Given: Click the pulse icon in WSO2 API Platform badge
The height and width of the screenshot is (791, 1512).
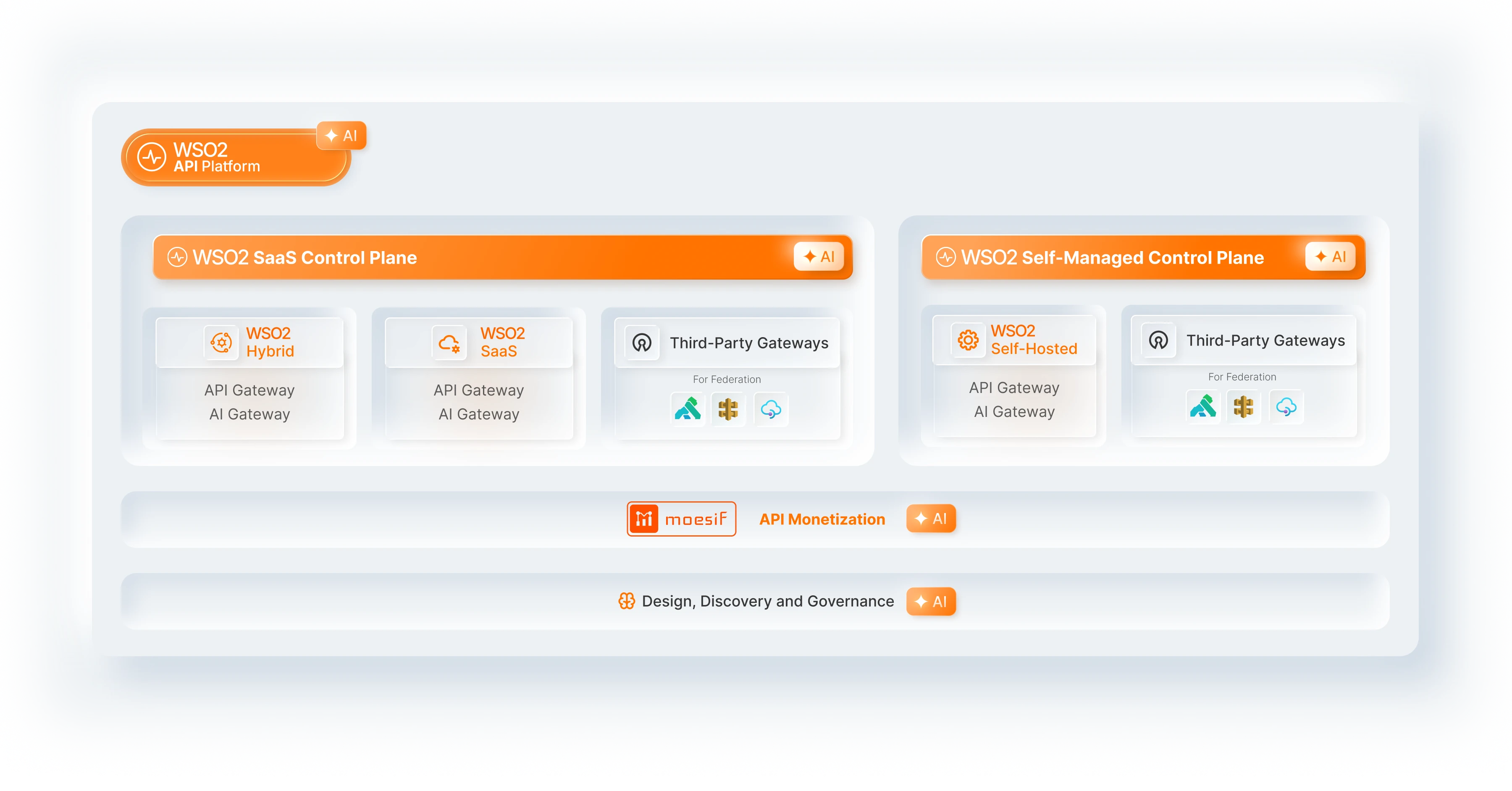Looking at the screenshot, I should tap(152, 157).
